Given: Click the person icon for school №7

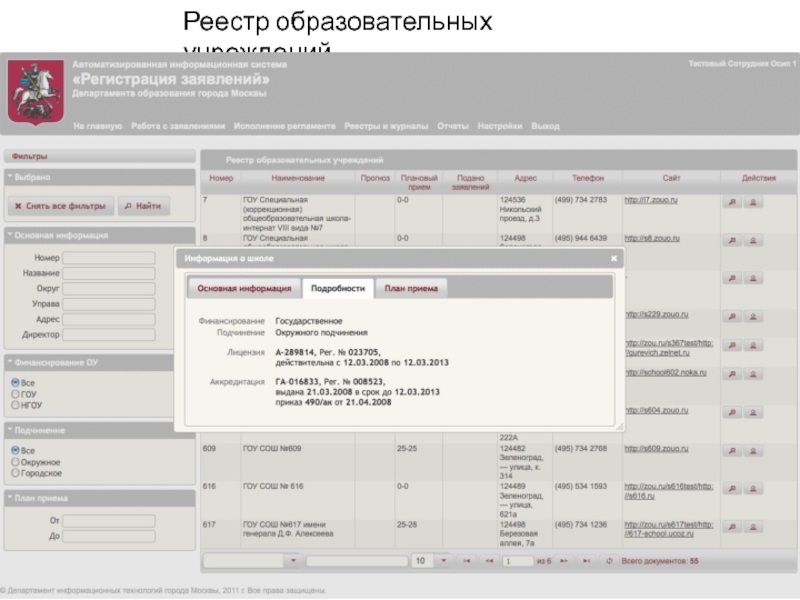Looking at the screenshot, I should coord(753,201).
